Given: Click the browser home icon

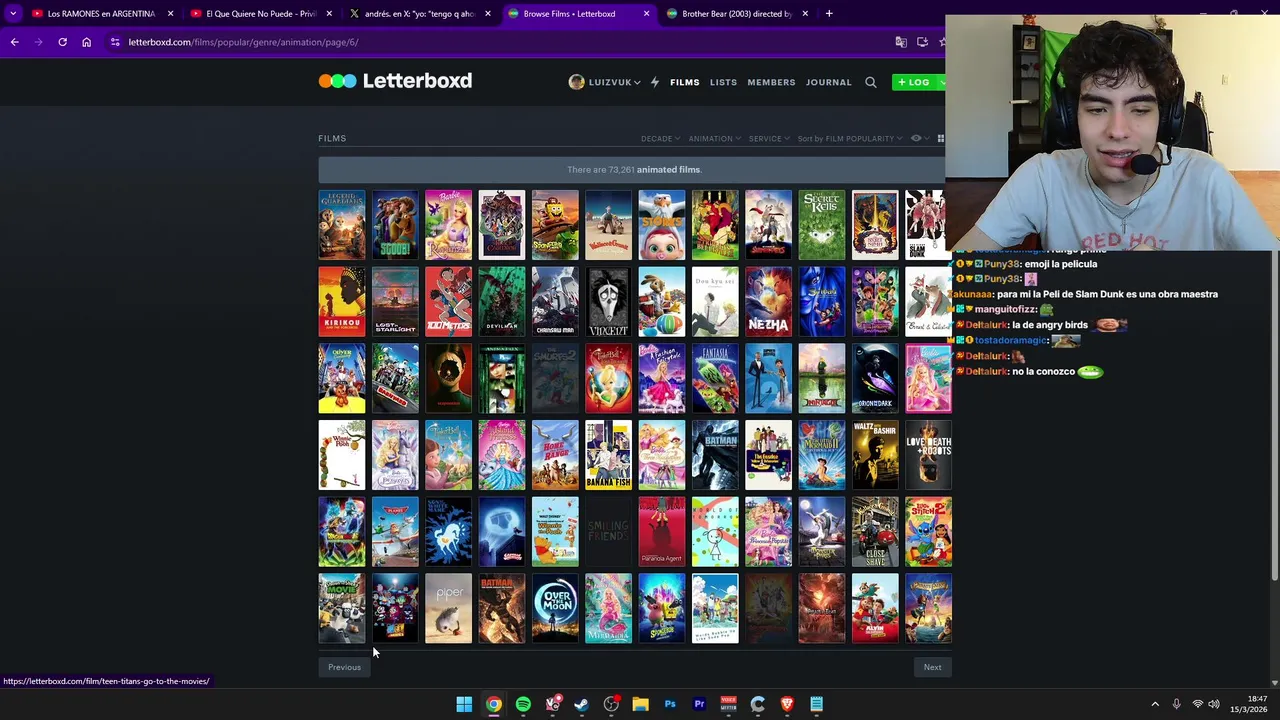Looking at the screenshot, I should (86, 42).
